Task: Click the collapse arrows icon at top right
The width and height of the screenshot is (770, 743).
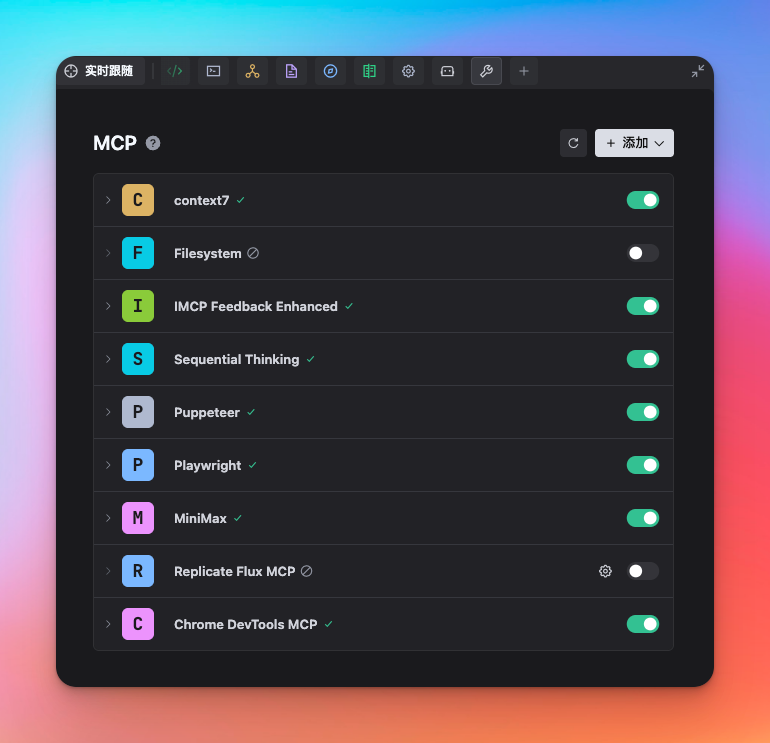Action: pyautogui.click(x=698, y=71)
